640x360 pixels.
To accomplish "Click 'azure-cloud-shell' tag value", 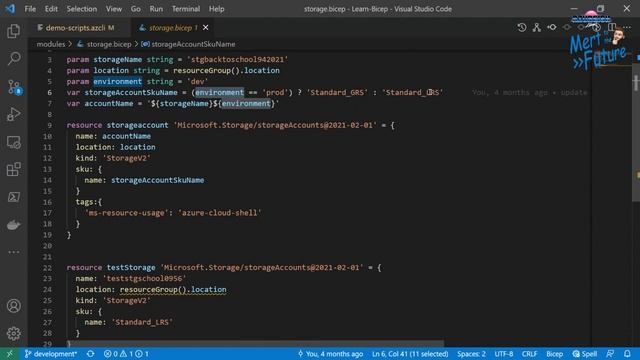I will tap(219, 213).
